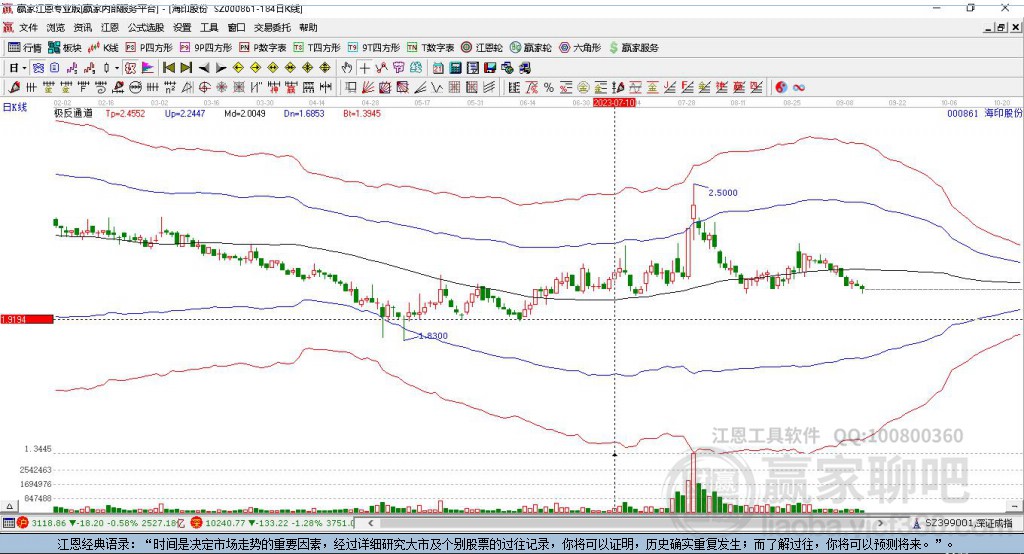Jump to the last bar icon
This screenshot has width=1024, height=554.
[186, 68]
